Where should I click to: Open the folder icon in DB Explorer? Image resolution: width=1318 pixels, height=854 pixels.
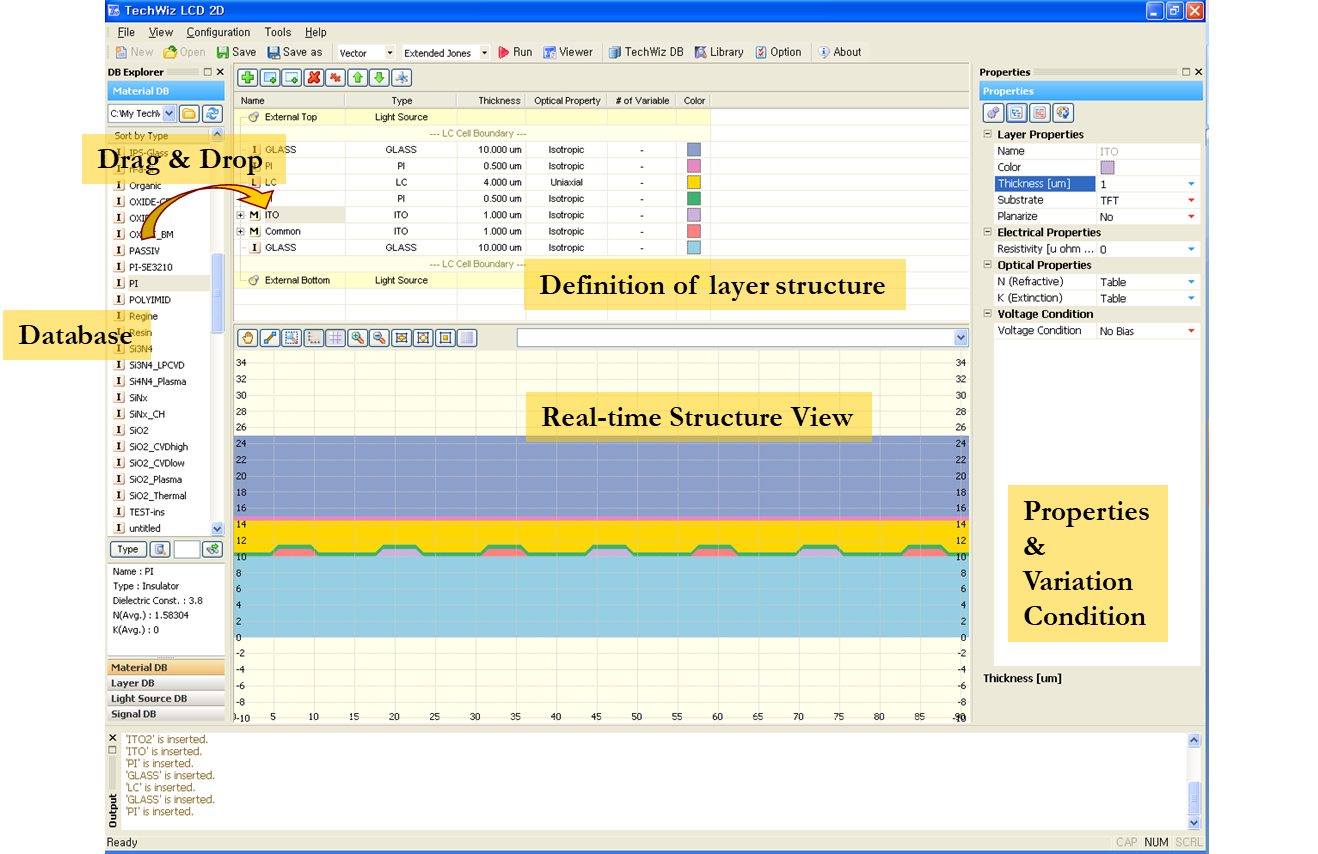pos(189,114)
